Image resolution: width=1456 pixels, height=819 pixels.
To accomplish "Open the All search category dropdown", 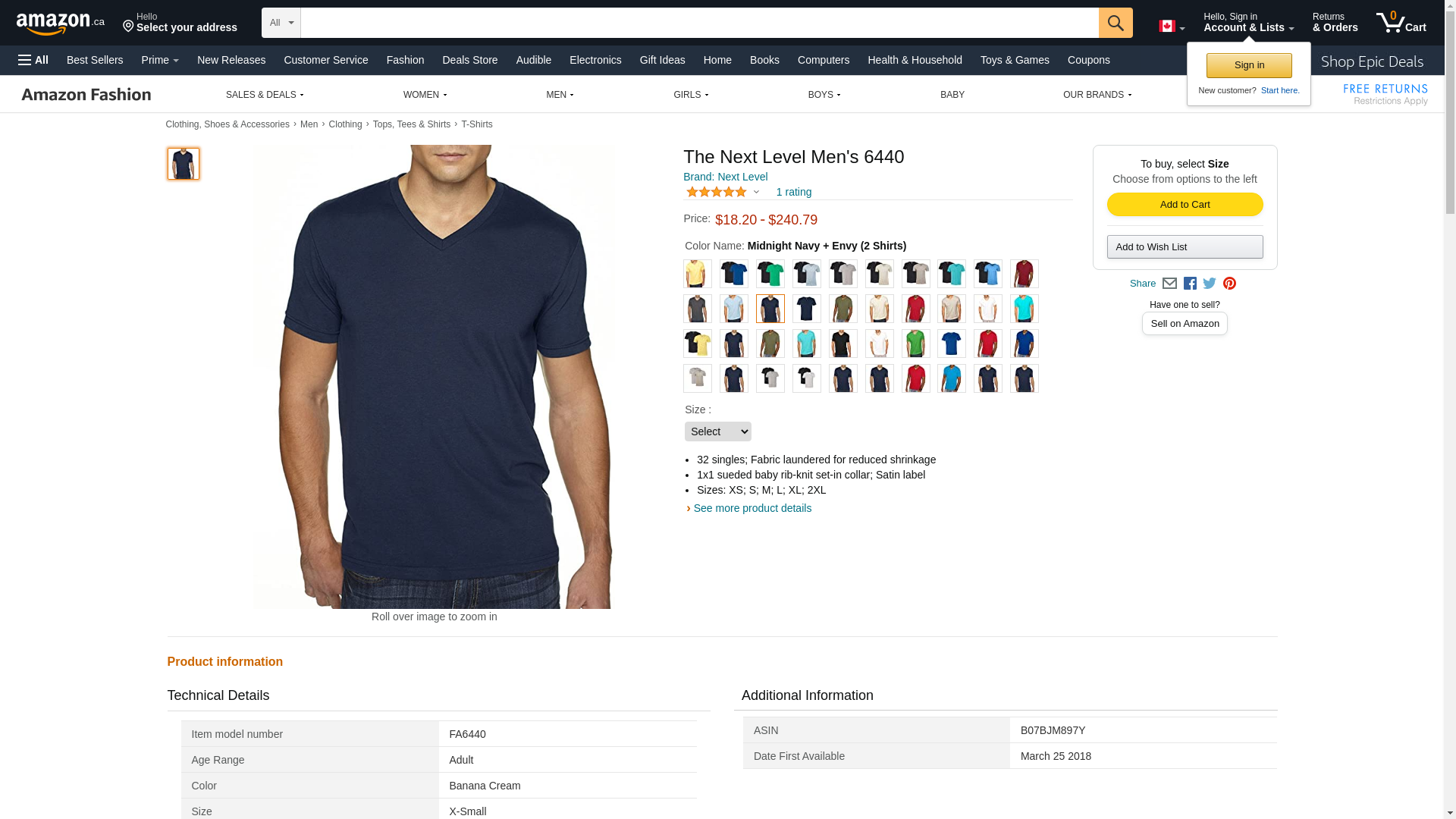I will coord(281,23).
